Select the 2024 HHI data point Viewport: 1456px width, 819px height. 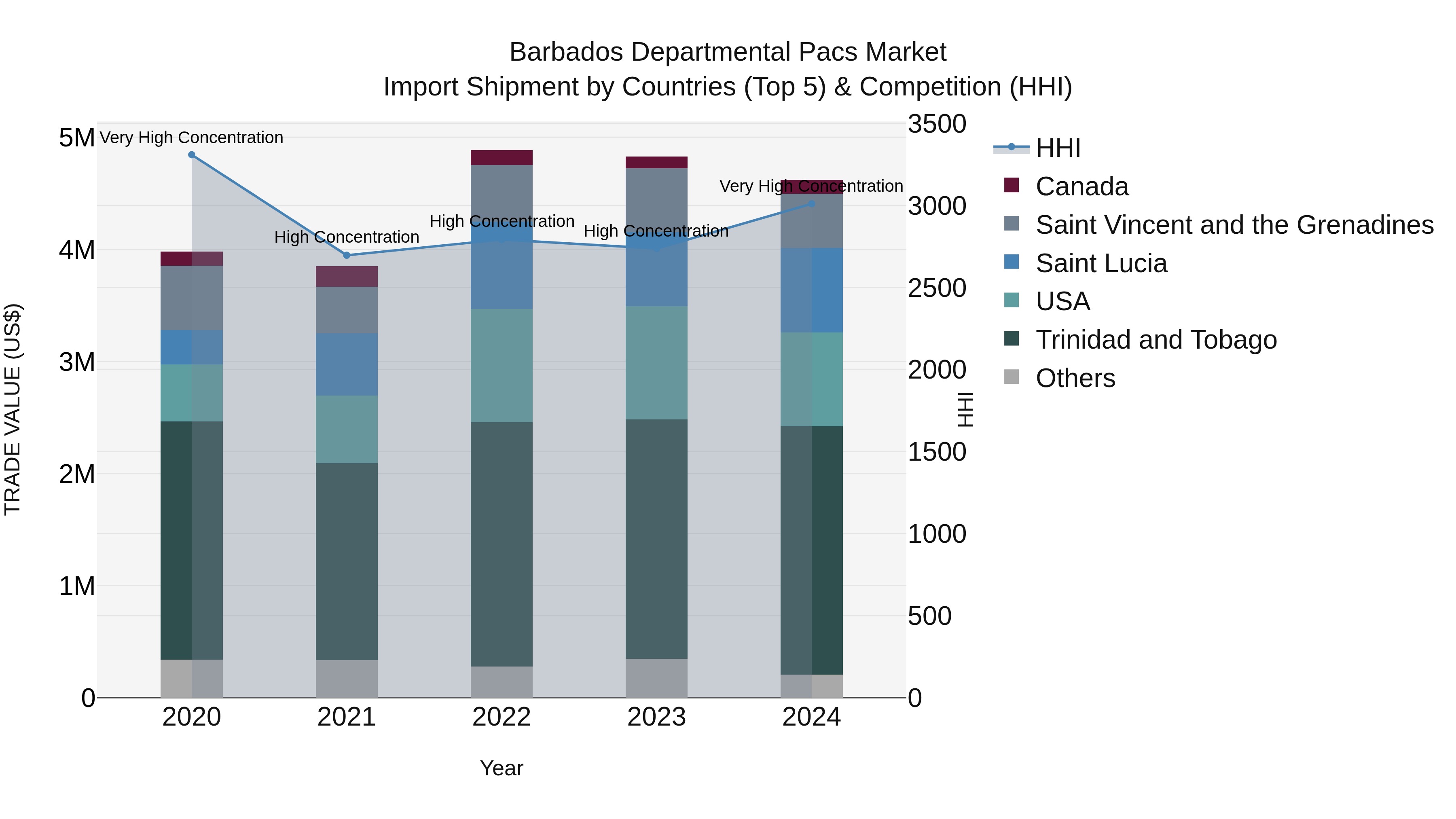click(812, 204)
